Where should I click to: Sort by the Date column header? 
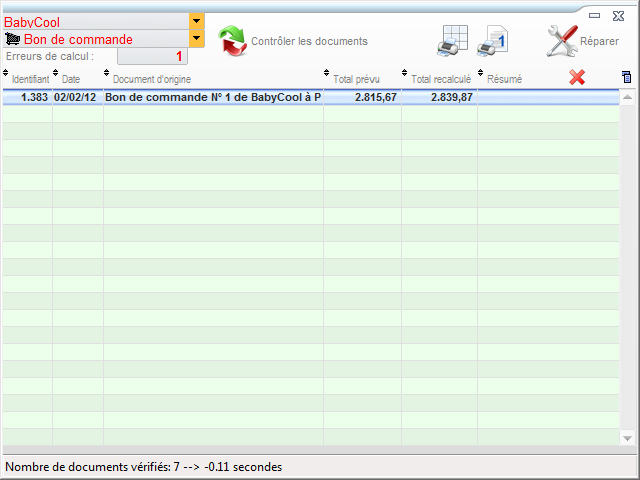72,79
